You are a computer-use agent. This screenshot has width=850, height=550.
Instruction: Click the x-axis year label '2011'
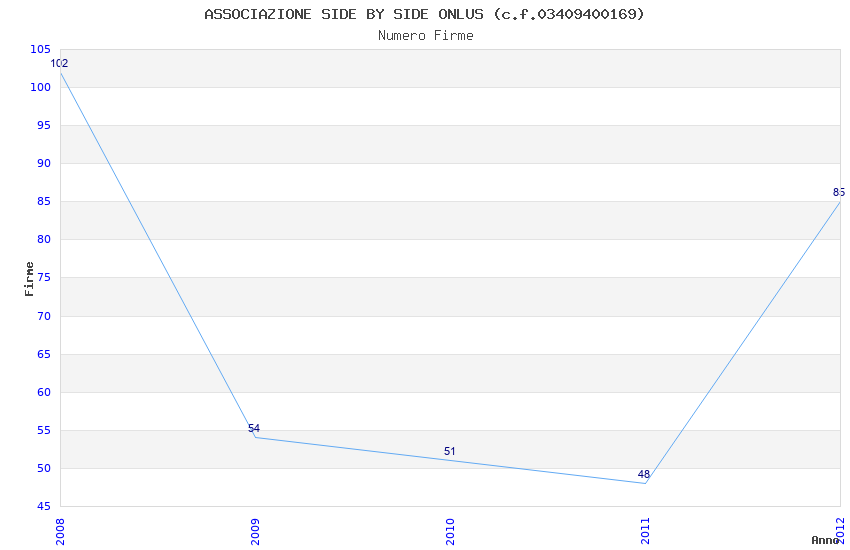pos(645,531)
